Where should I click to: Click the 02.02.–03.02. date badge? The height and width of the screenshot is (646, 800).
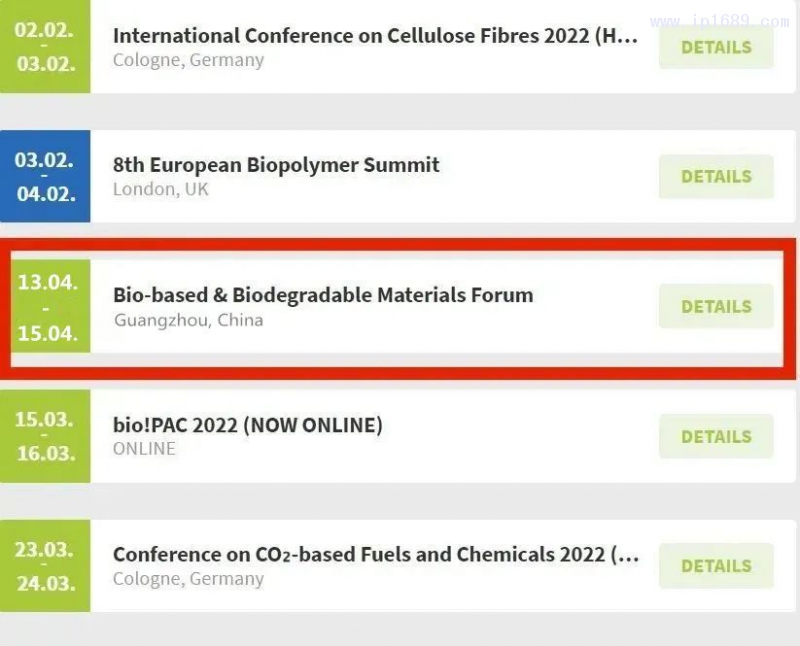[x=45, y=46]
